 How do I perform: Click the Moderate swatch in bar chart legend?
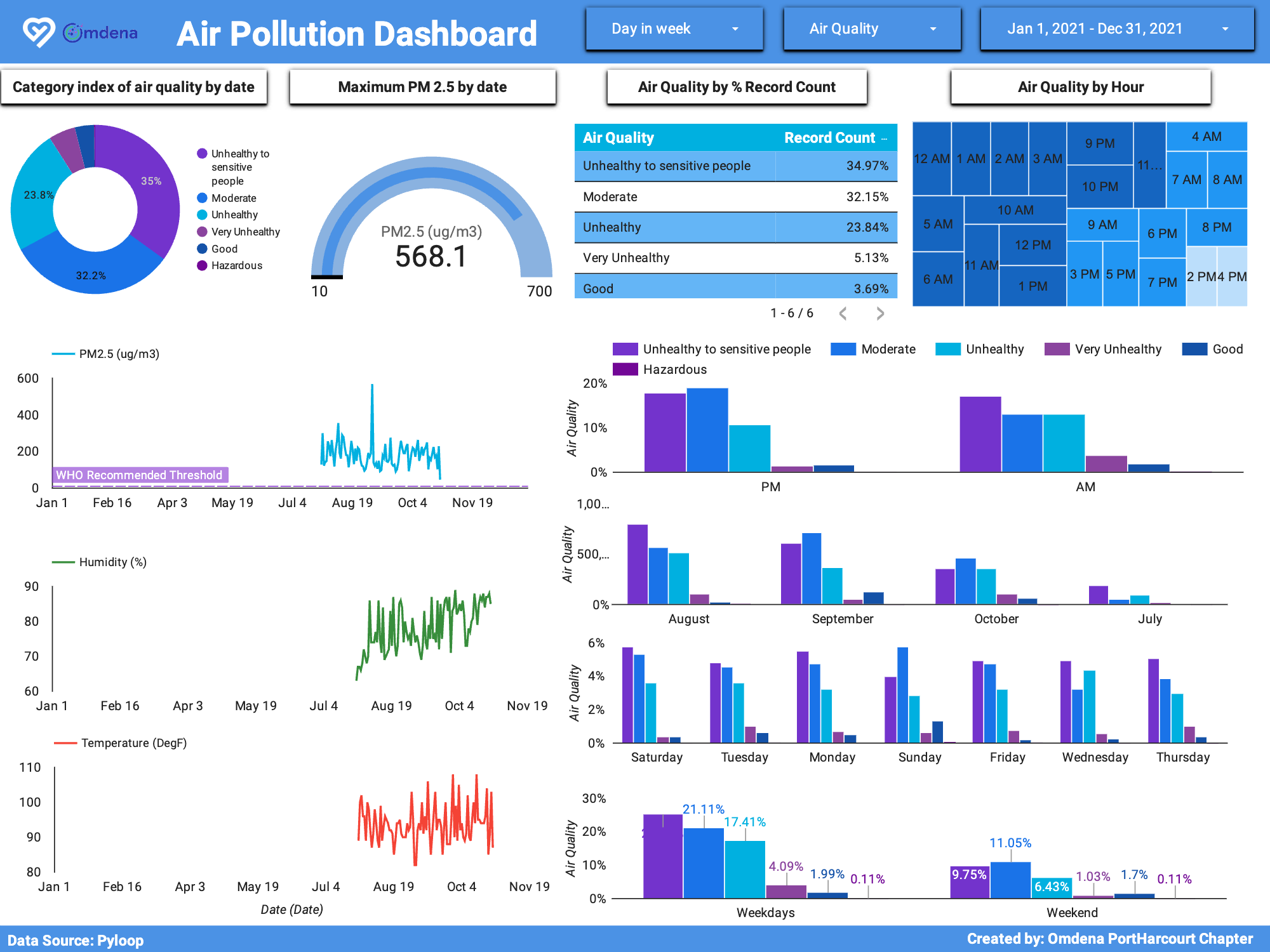click(843, 349)
